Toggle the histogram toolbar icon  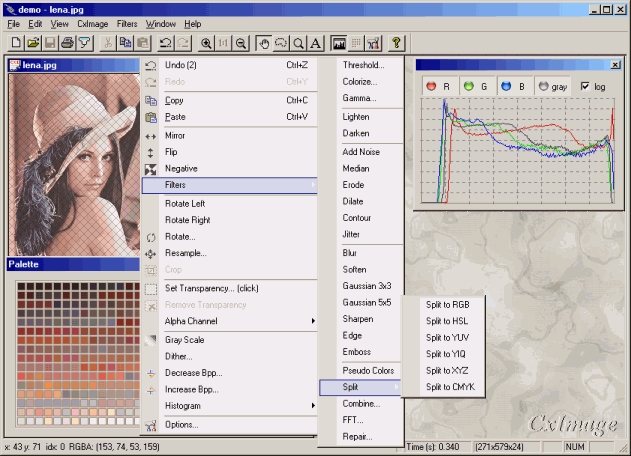(x=339, y=43)
